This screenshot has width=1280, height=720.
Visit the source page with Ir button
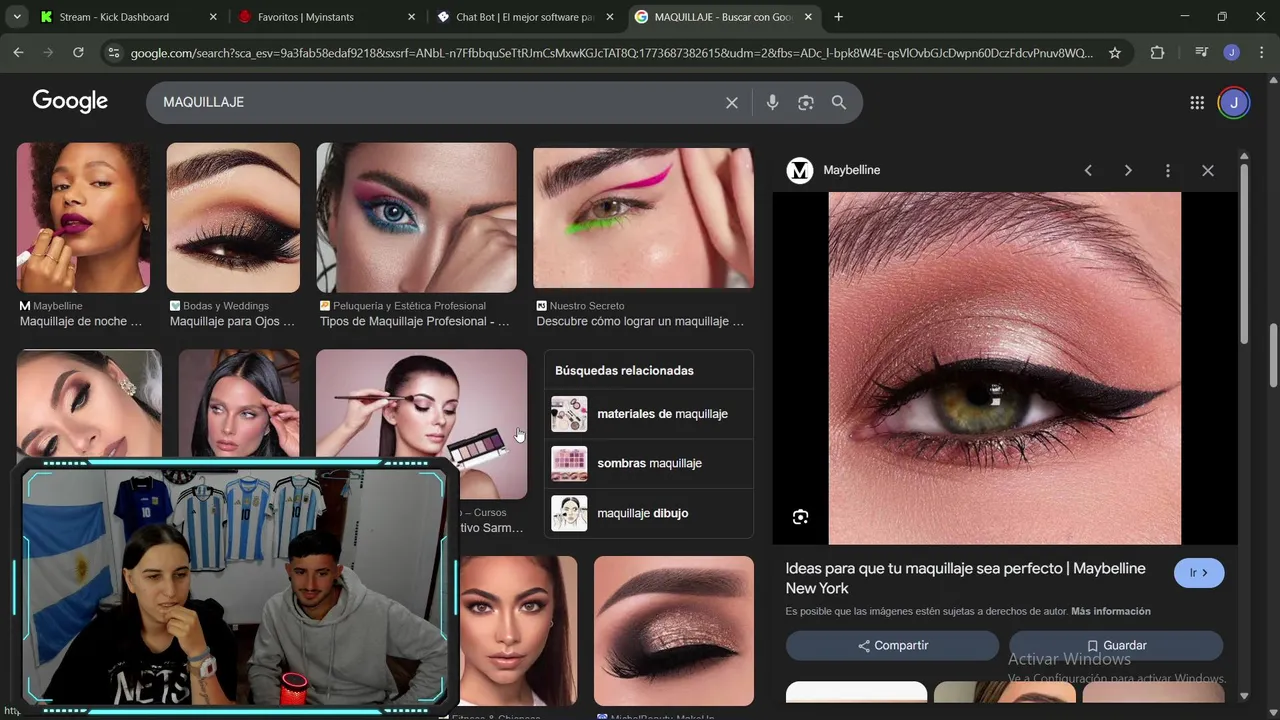pos(1199,573)
